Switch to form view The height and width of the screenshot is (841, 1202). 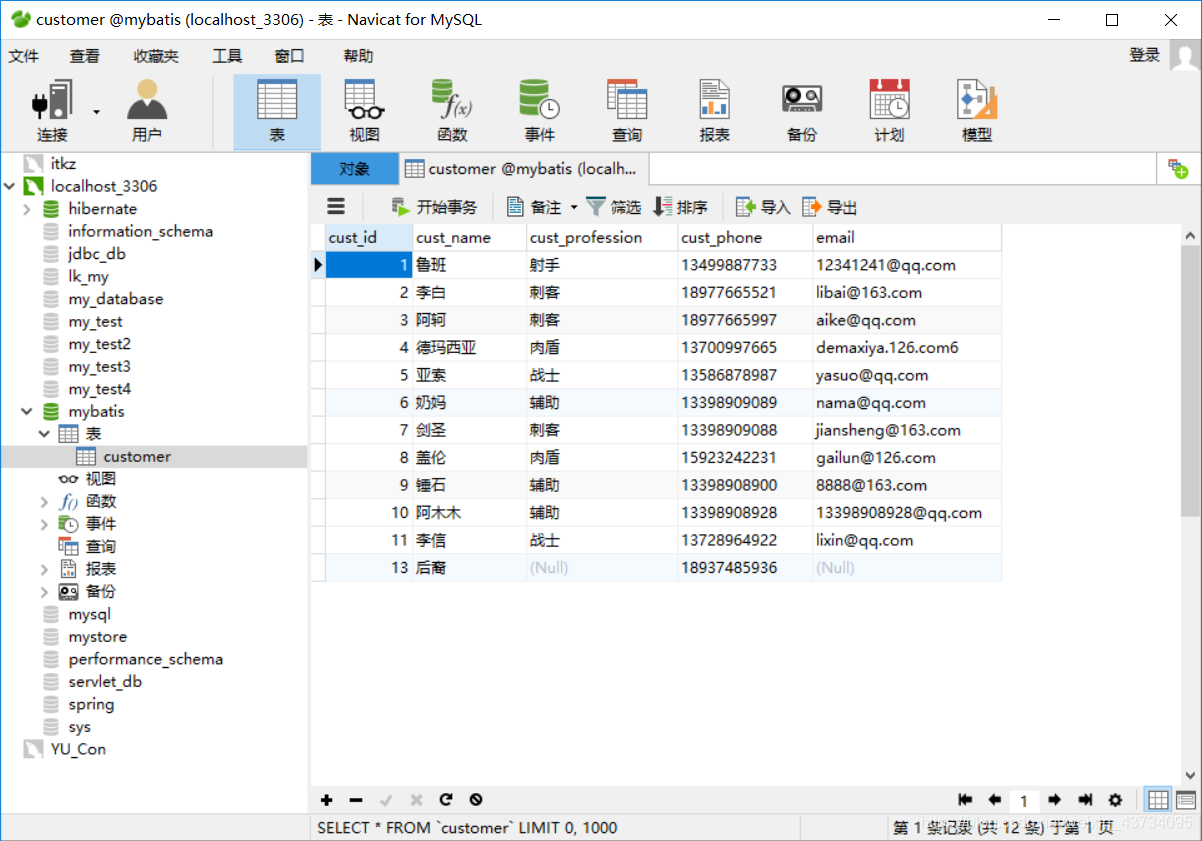tap(1186, 800)
